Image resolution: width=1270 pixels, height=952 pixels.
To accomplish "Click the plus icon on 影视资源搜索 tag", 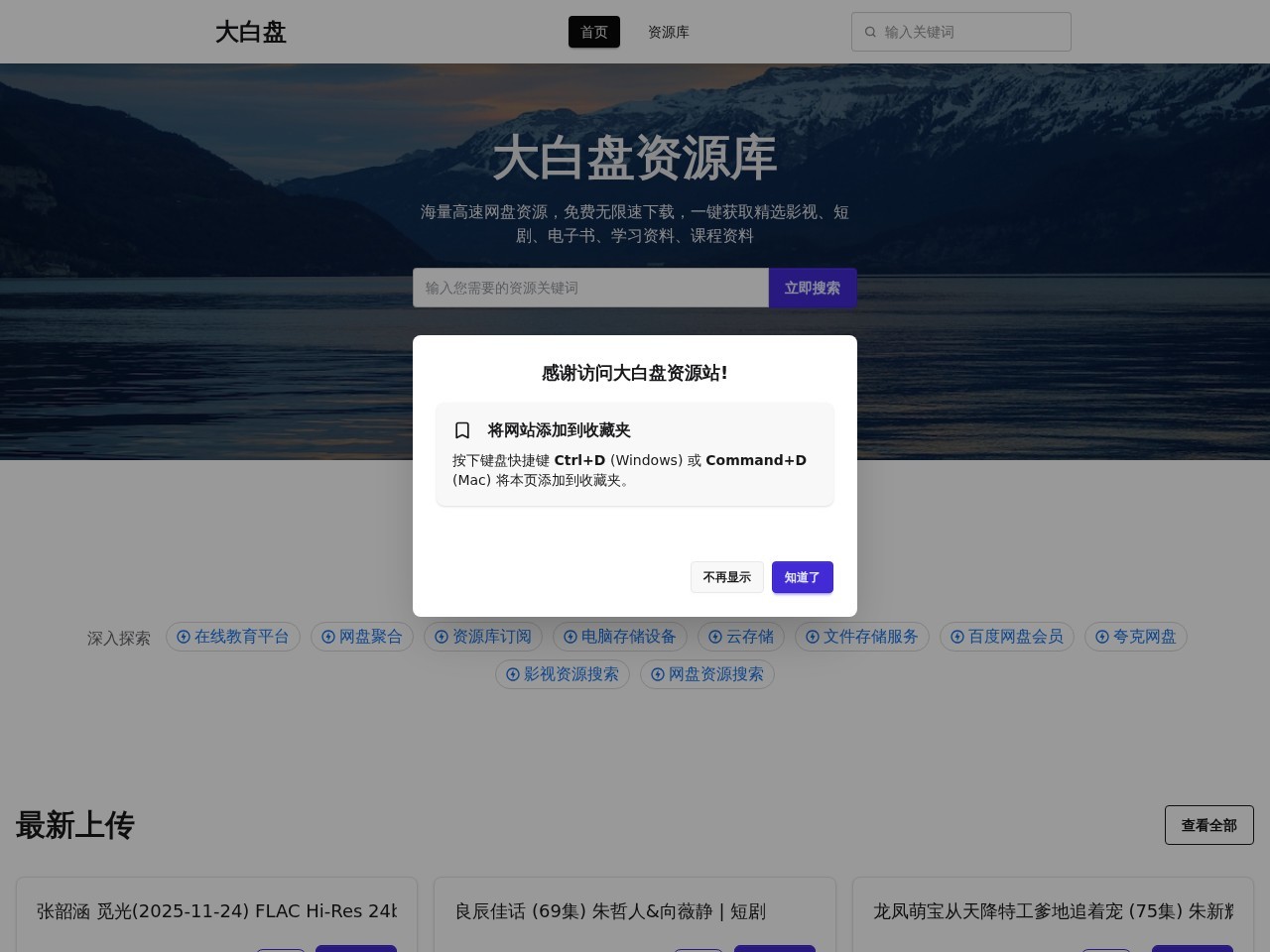I will 513,674.
